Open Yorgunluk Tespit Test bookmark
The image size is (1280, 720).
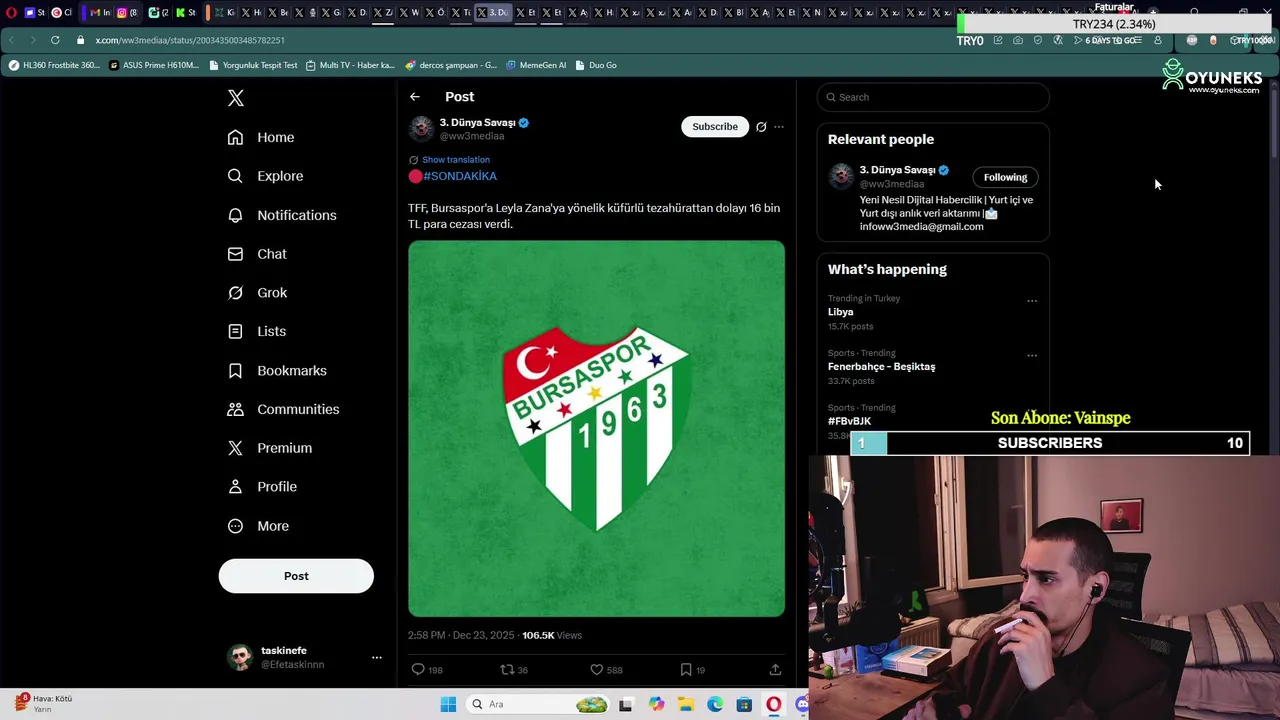point(253,65)
